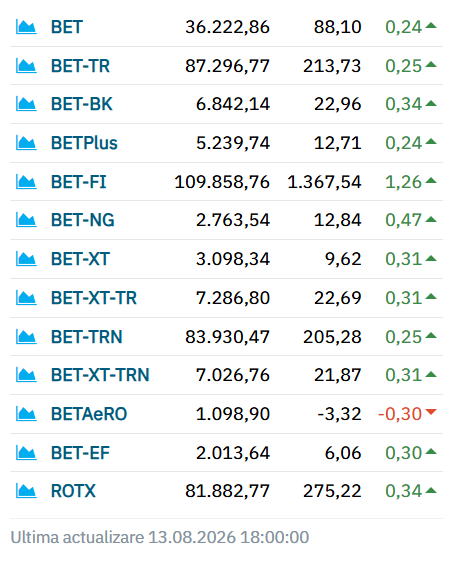455x565 pixels.
Task: Click the Ultima actualizare timestamp text
Action: tap(160, 537)
